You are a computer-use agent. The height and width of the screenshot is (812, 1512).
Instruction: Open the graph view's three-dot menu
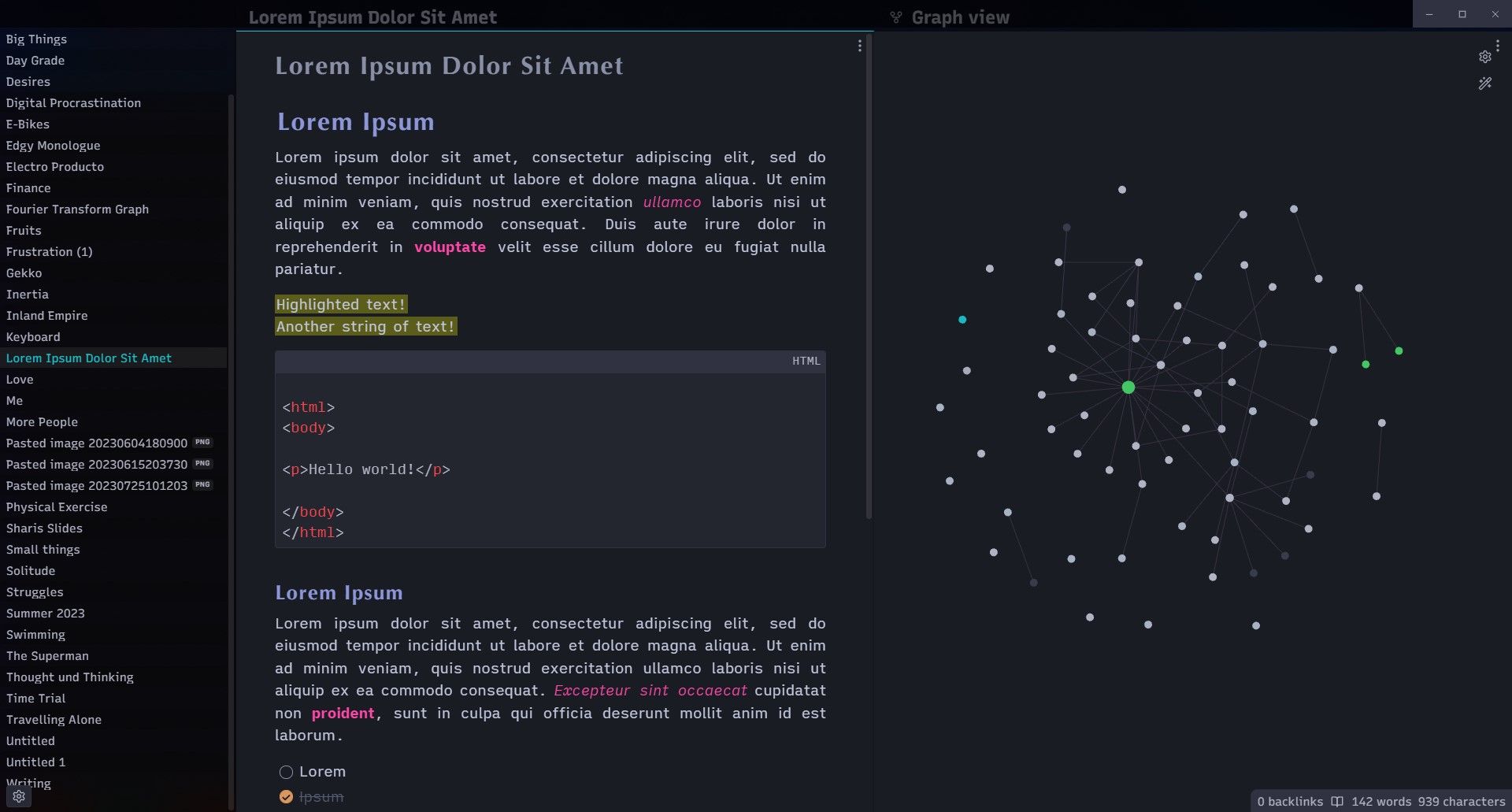click(1497, 45)
